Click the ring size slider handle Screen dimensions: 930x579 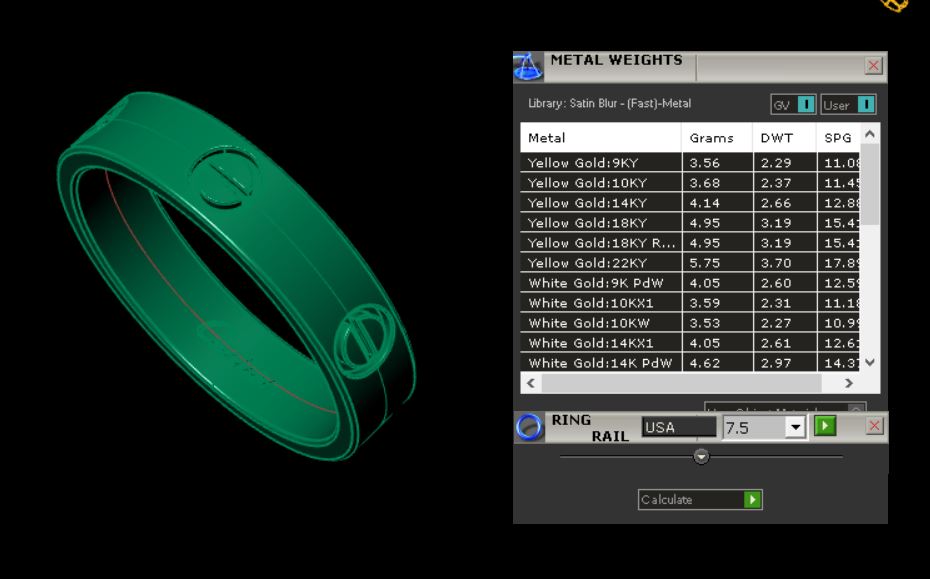point(701,456)
